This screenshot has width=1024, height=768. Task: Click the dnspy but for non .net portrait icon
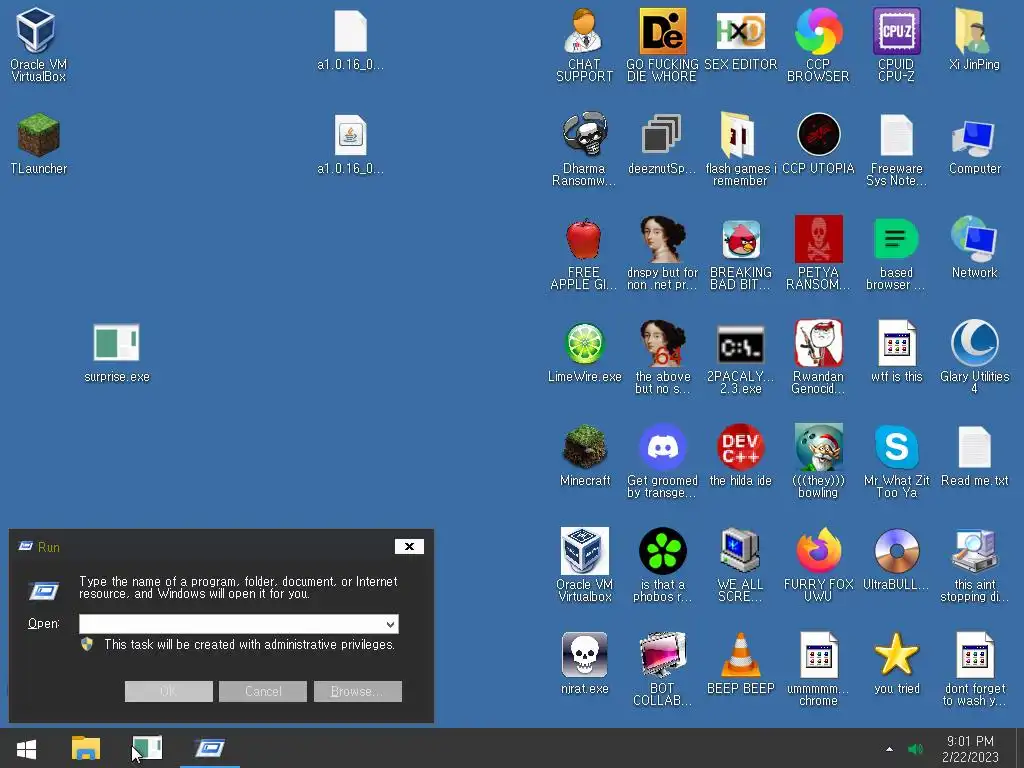(x=662, y=239)
